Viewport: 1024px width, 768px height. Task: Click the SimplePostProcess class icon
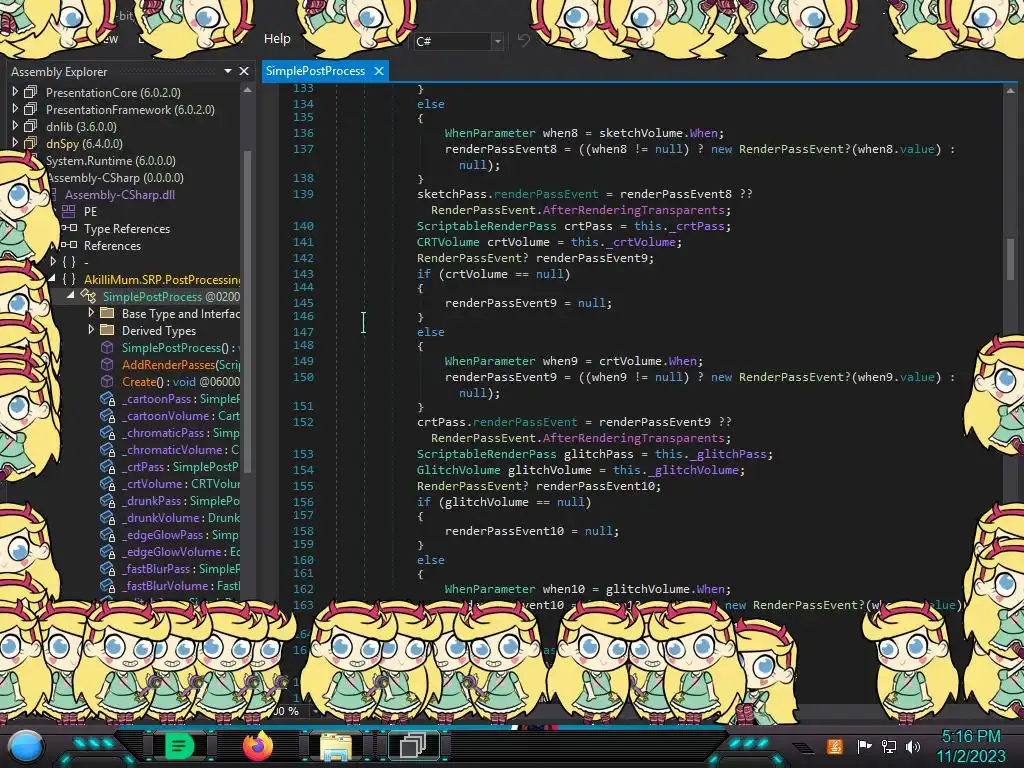point(89,296)
